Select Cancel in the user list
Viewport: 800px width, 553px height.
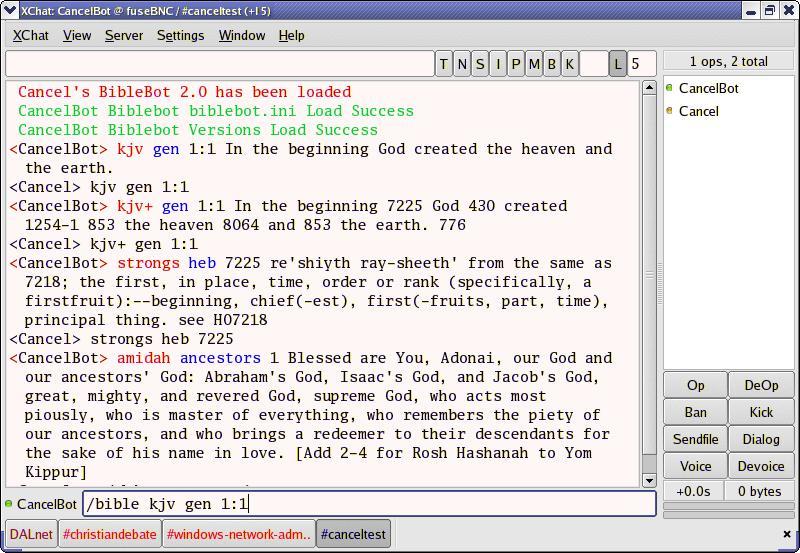click(698, 111)
